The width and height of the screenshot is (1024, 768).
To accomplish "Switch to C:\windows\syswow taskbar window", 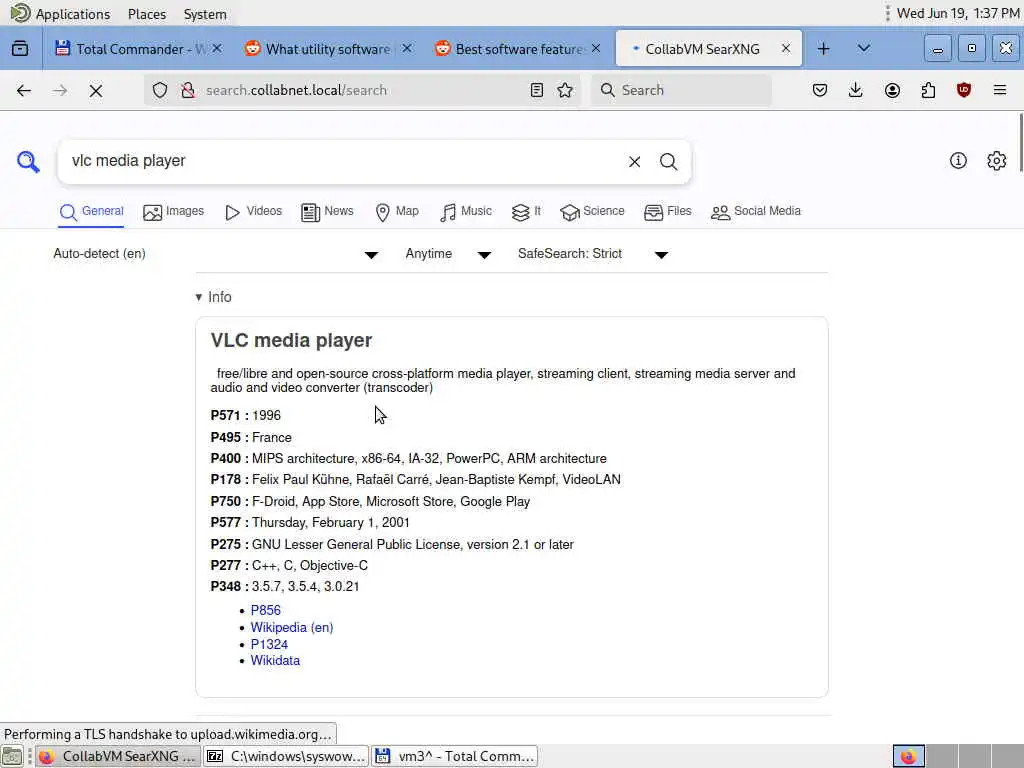I will coord(286,756).
